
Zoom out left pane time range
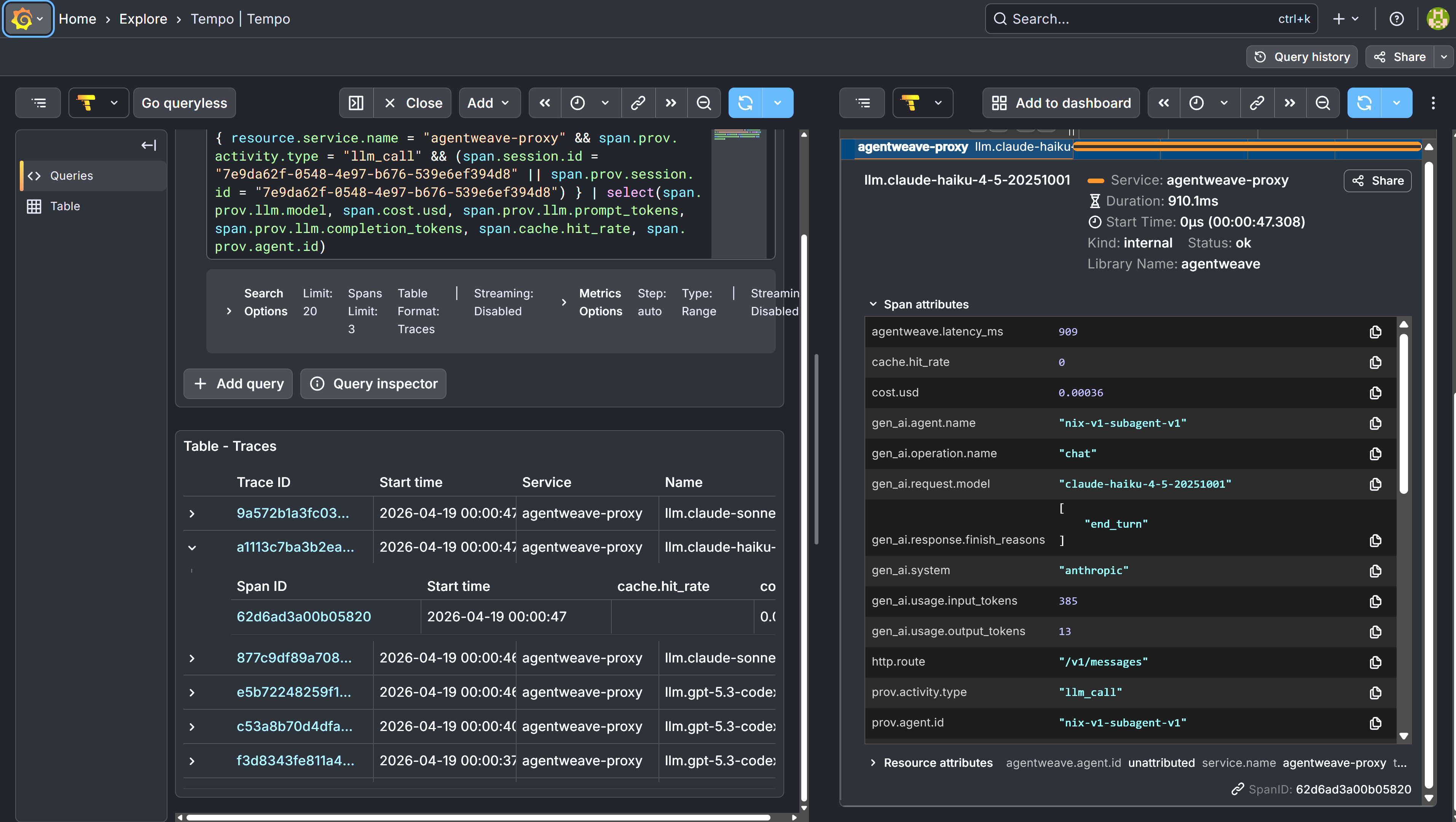704,103
